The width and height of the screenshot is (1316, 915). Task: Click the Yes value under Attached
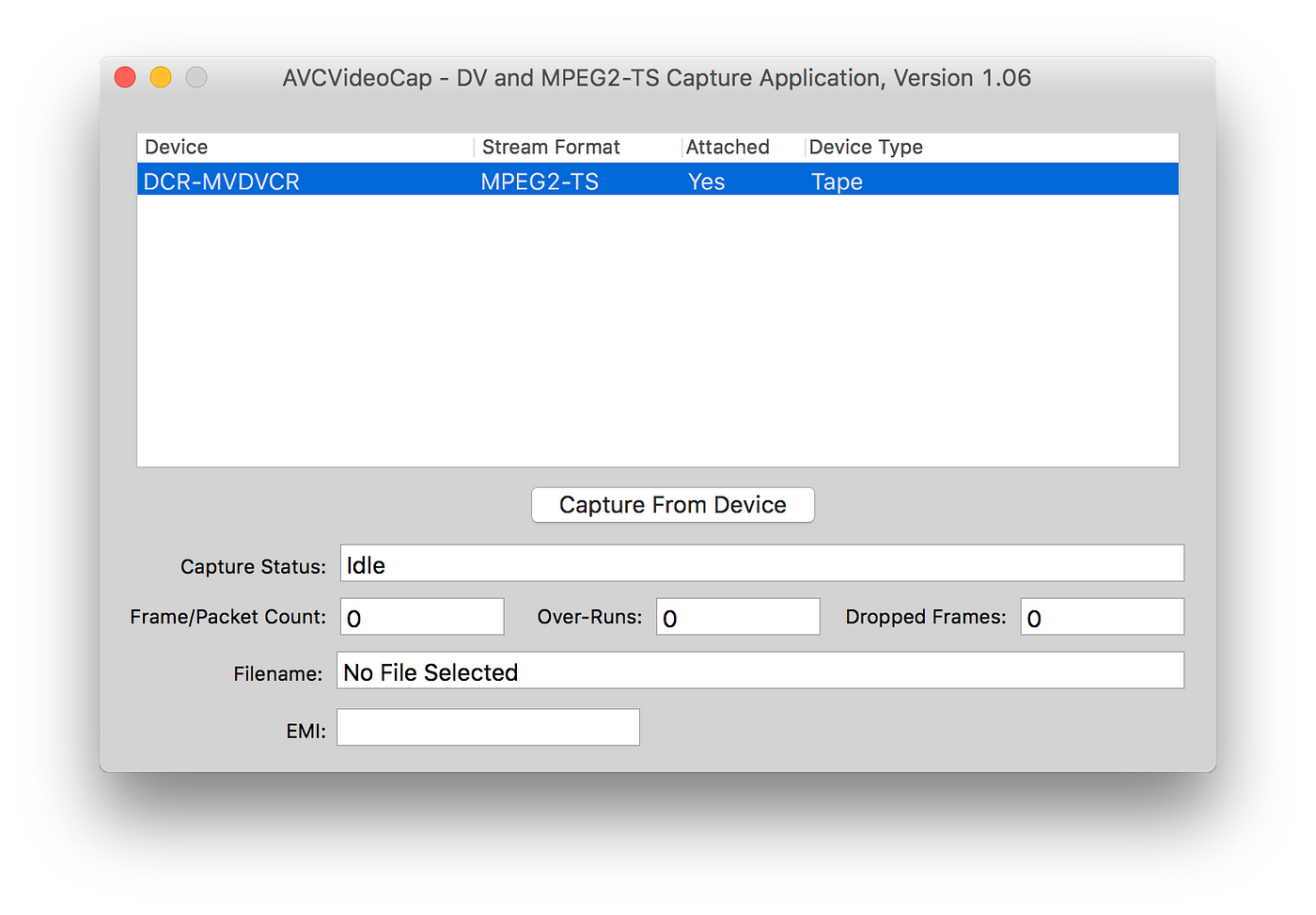pos(706,181)
